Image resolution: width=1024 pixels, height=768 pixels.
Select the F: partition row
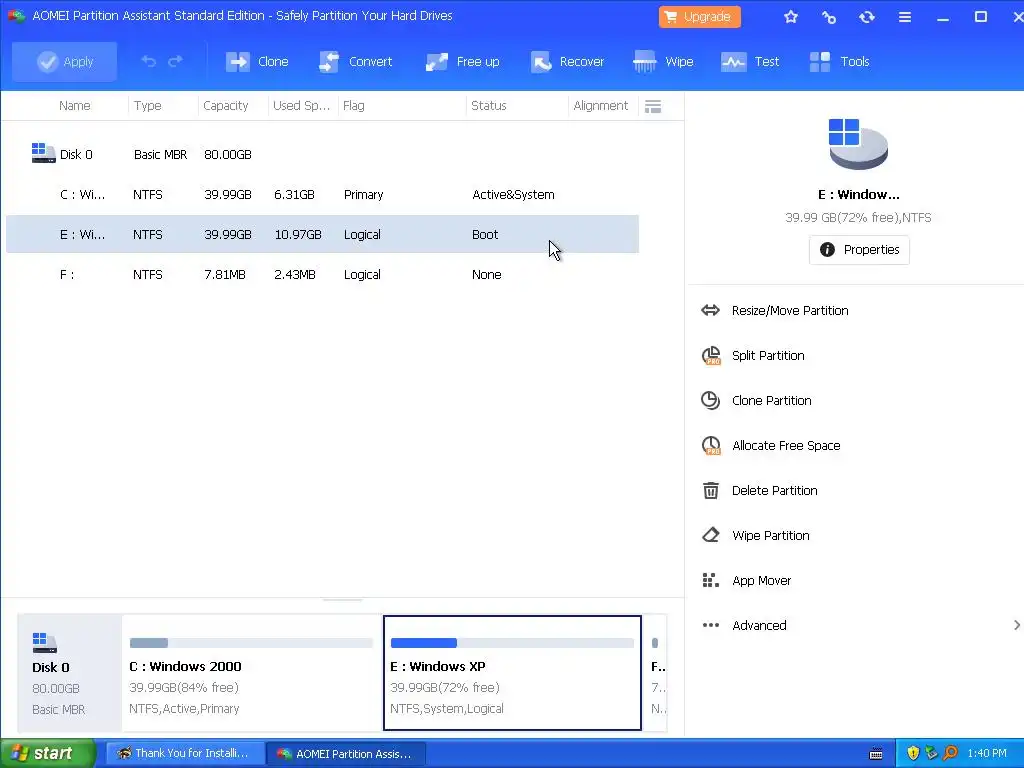pos(323,275)
